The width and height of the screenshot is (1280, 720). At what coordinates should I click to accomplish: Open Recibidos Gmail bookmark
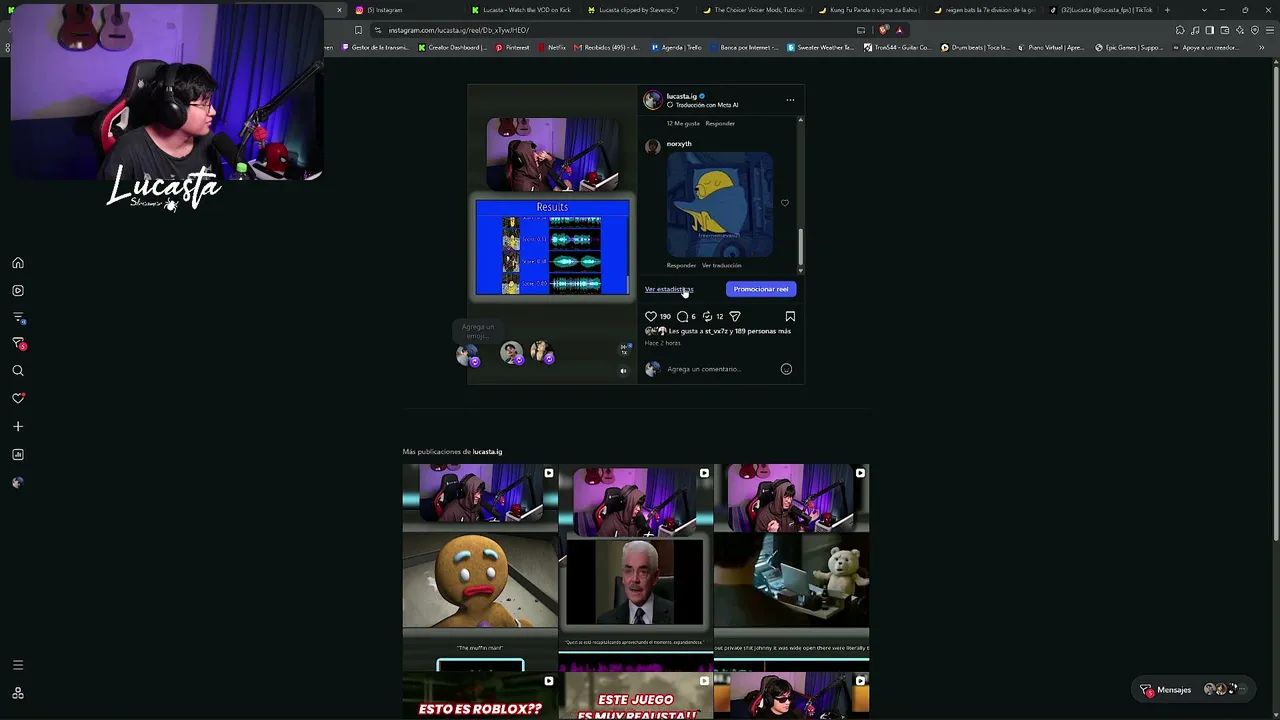point(606,47)
